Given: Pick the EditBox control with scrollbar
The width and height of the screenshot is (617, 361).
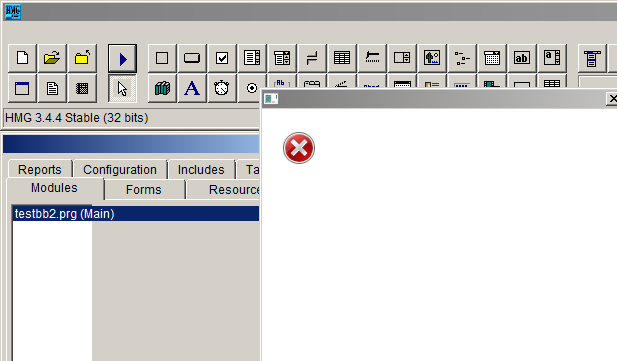Looking at the screenshot, I should tap(552, 58).
